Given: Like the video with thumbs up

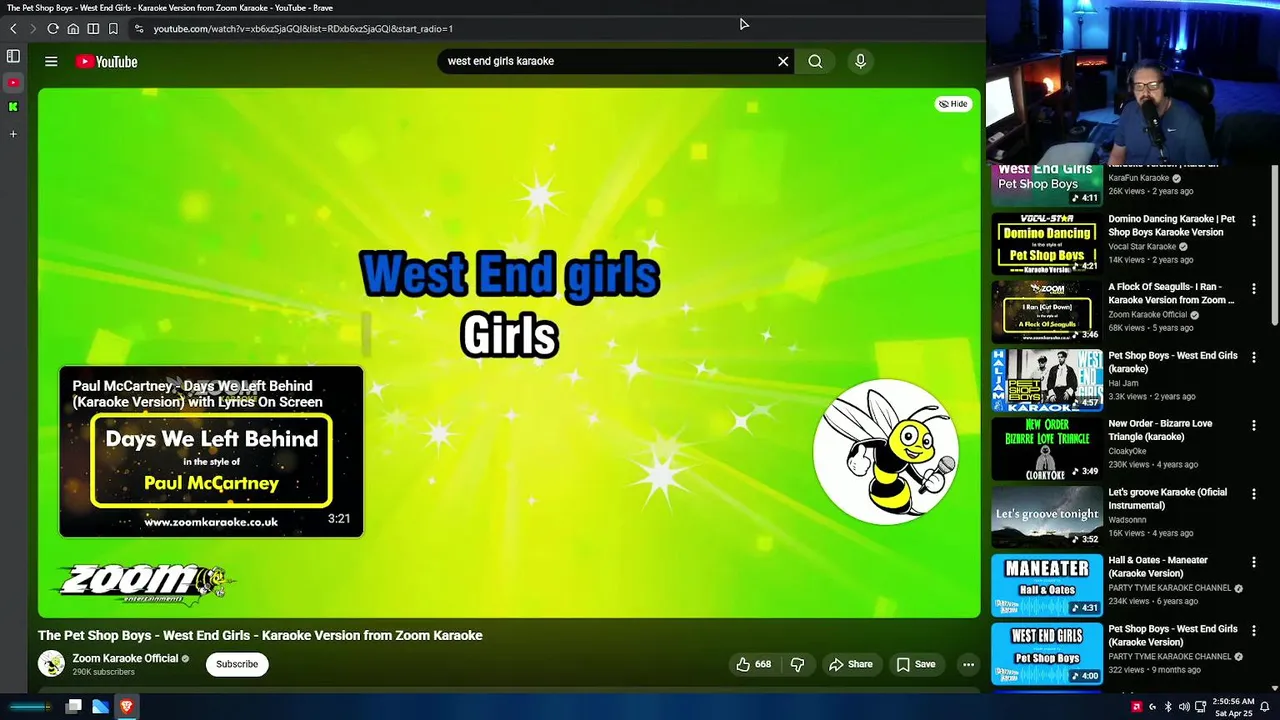Looking at the screenshot, I should tap(755, 664).
